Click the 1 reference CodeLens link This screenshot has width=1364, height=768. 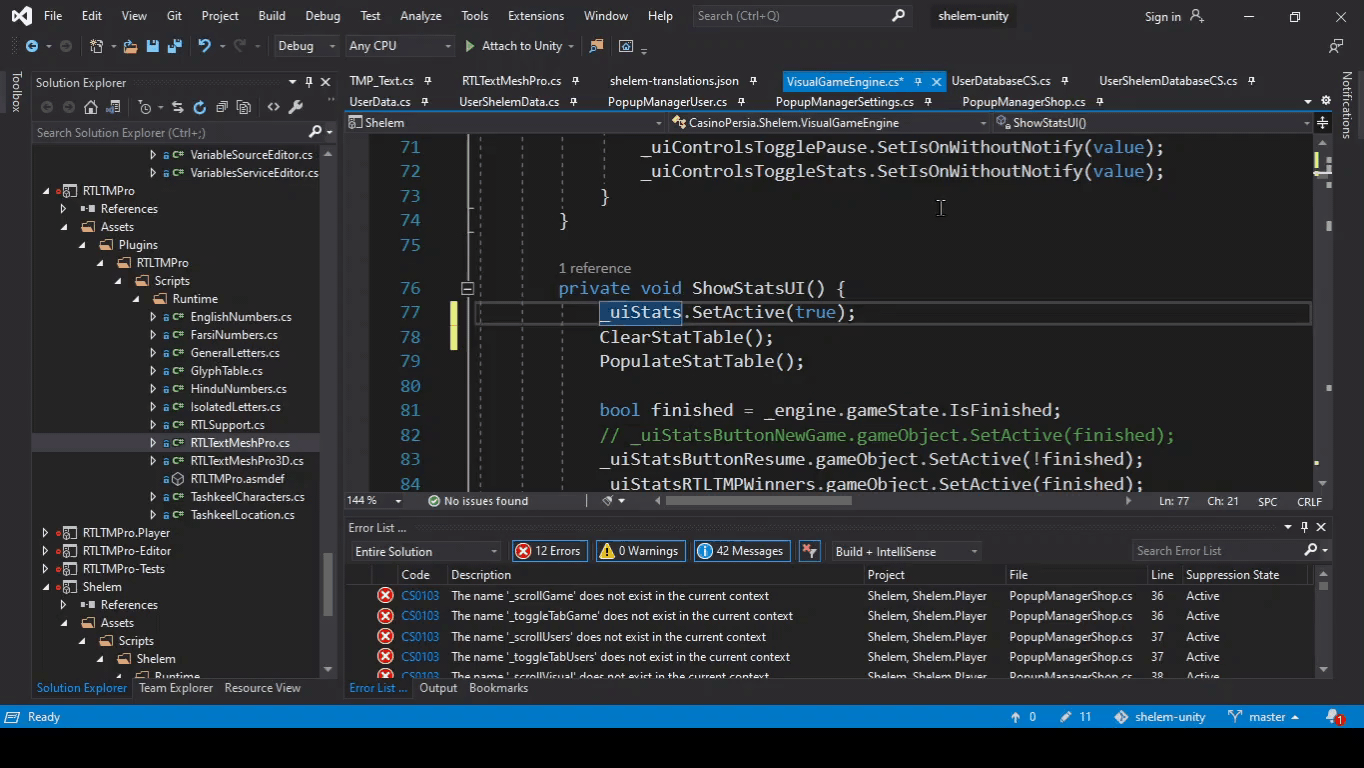click(594, 268)
